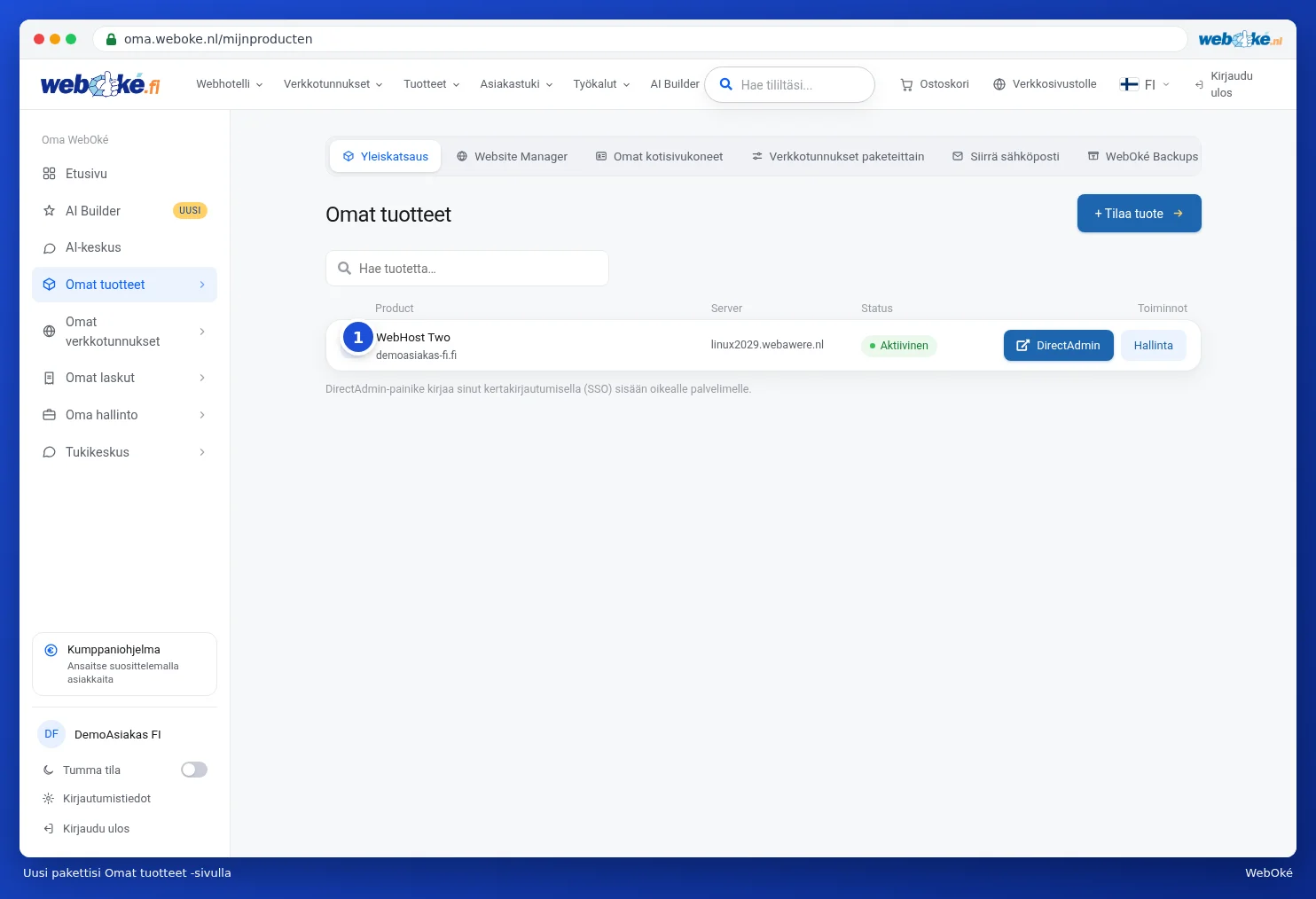
Task: Open the FI language selector
Action: [1145, 84]
